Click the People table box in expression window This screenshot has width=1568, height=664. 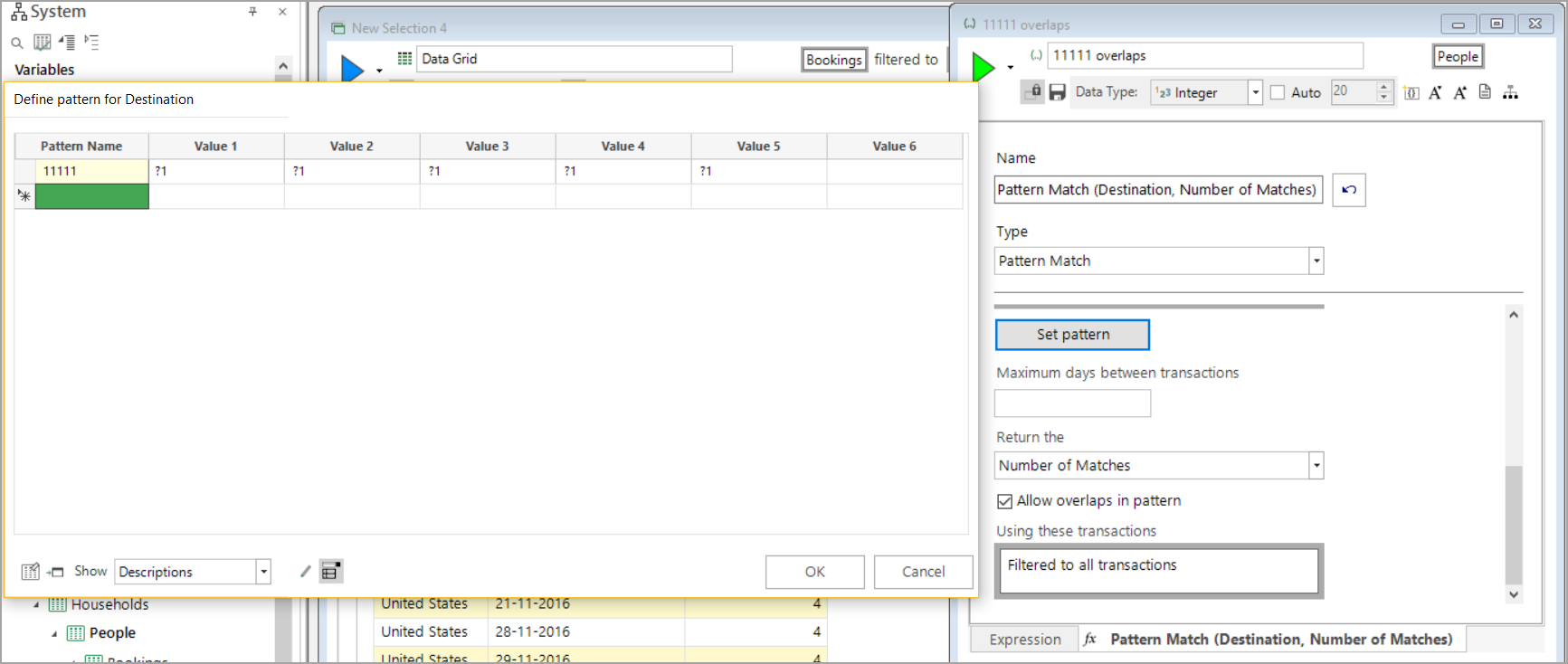tap(1458, 56)
